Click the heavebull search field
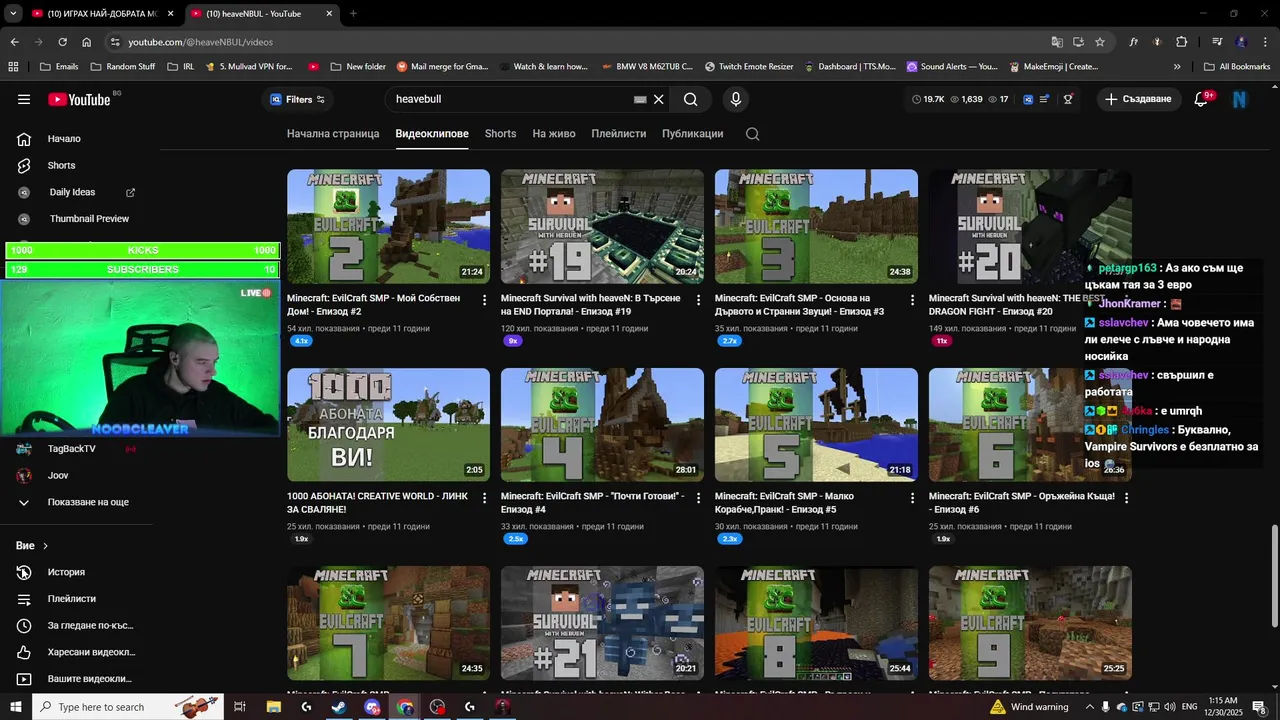 click(510, 99)
